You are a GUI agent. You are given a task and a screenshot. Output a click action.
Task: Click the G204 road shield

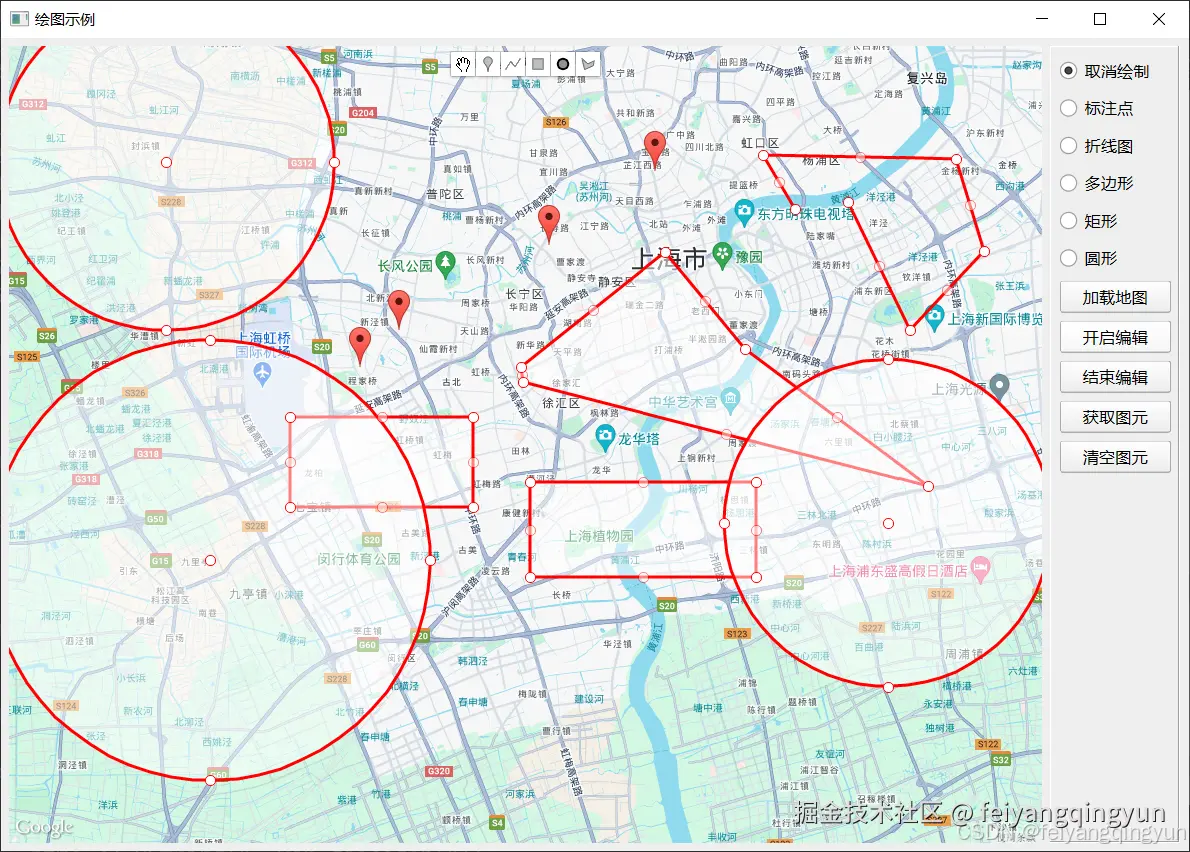coord(363,112)
